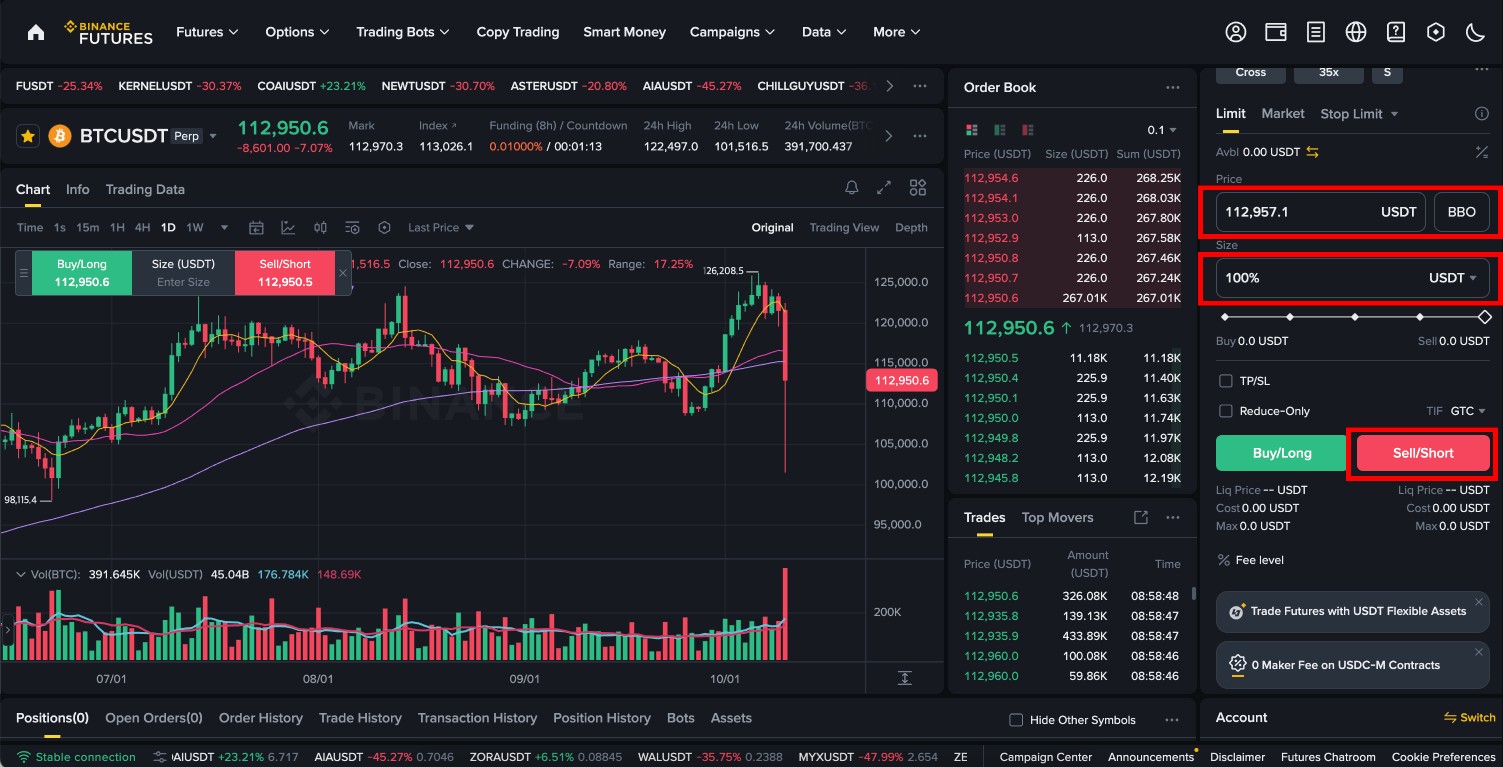This screenshot has height=767, width=1503.
Task: Click the price alert bell icon
Action: 852,188
